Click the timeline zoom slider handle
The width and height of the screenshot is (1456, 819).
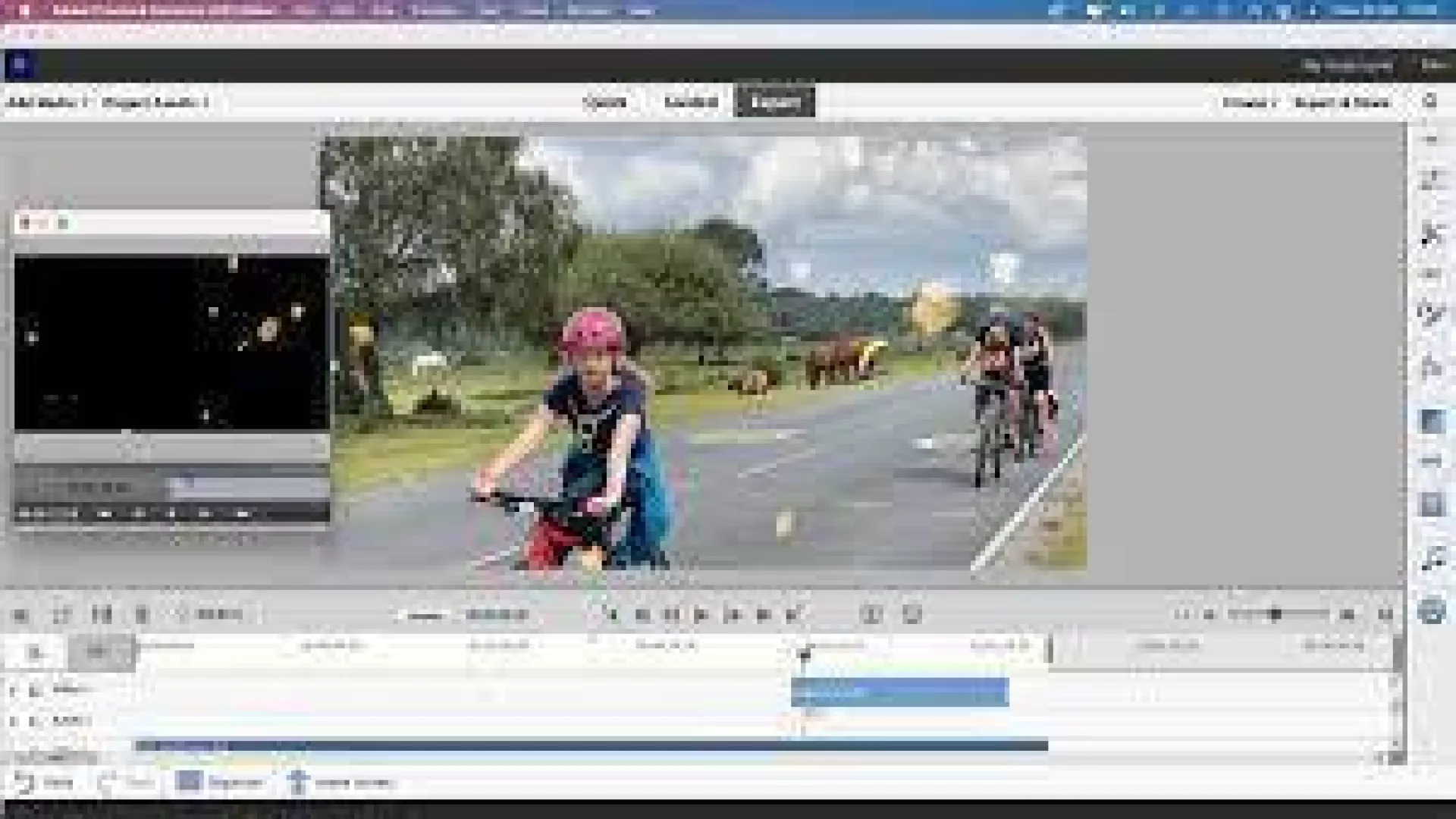pyautogui.click(x=1276, y=614)
